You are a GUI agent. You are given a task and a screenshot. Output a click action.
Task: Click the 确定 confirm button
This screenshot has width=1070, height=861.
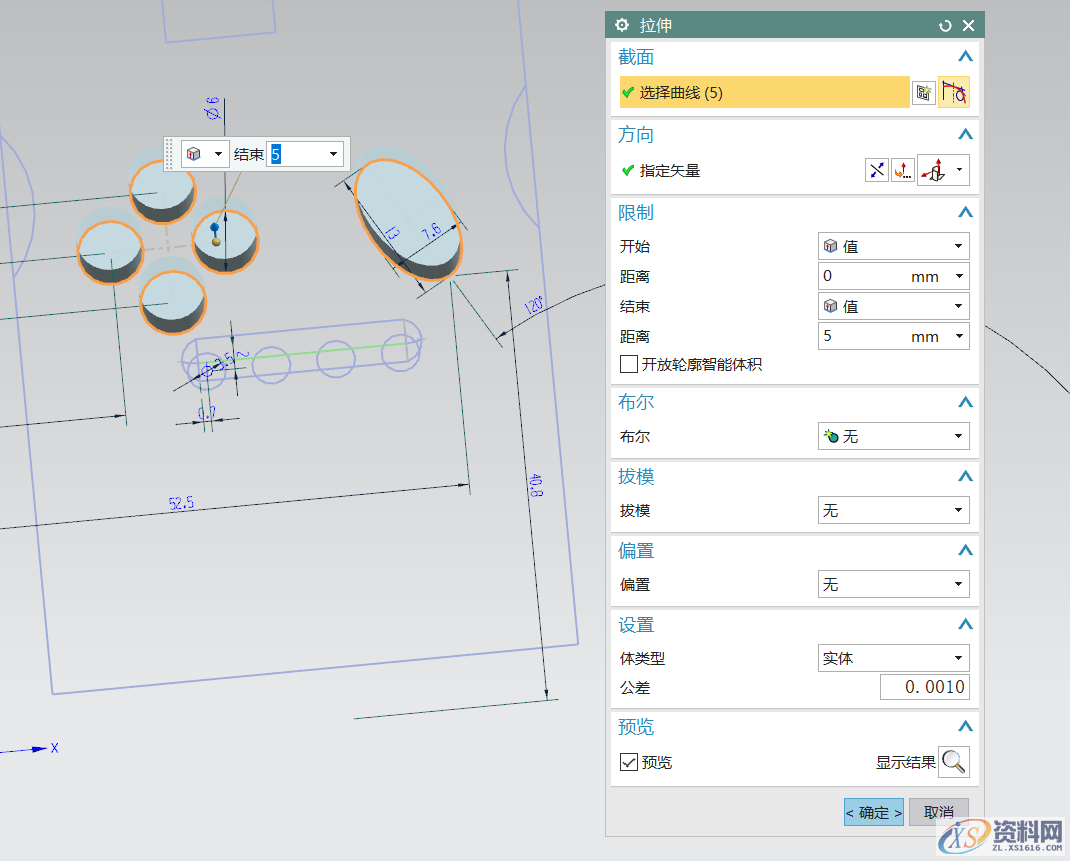(872, 812)
